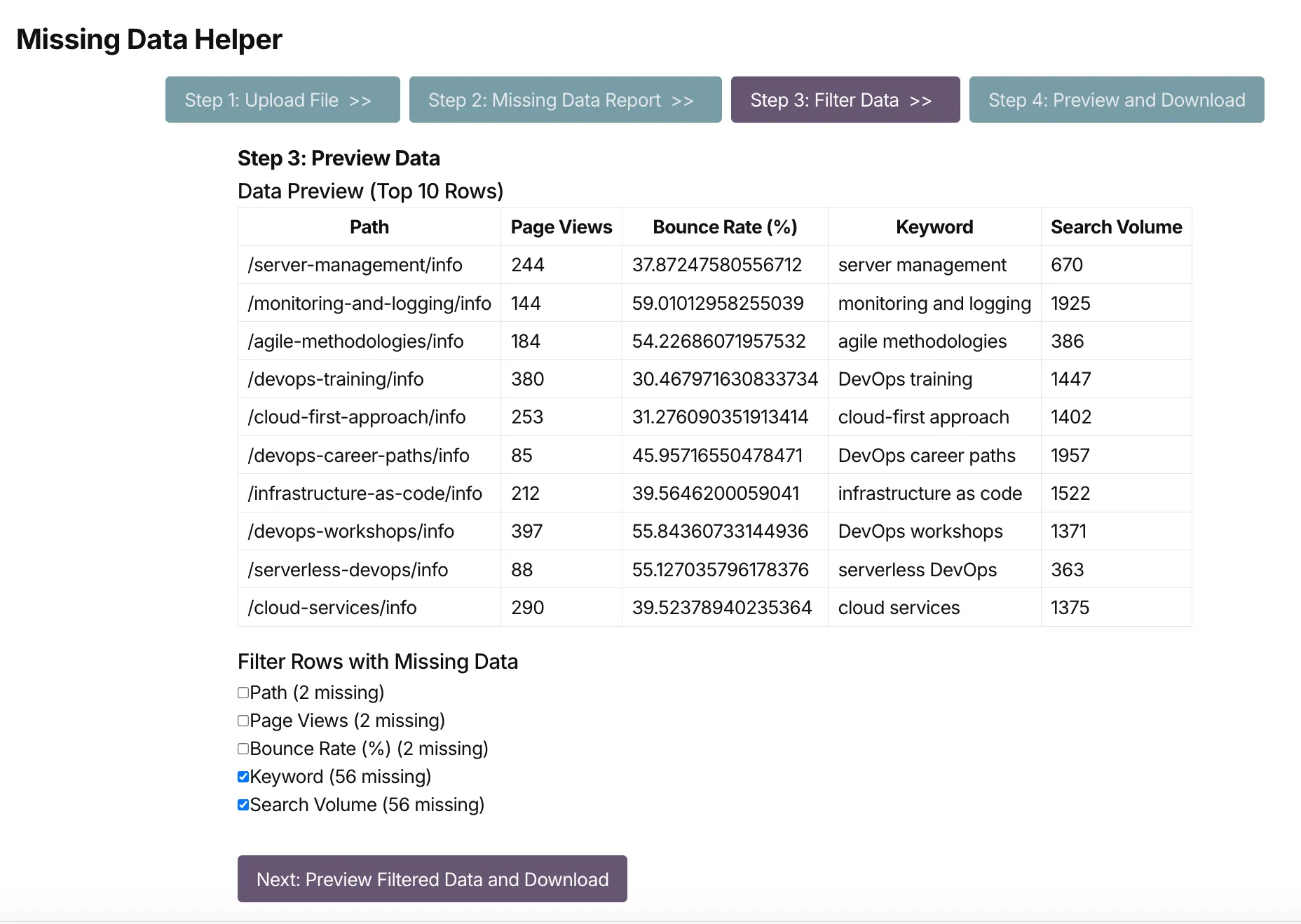This screenshot has width=1301, height=924.
Task: Check the Path (2 missing) checkbox
Action: tap(243, 693)
